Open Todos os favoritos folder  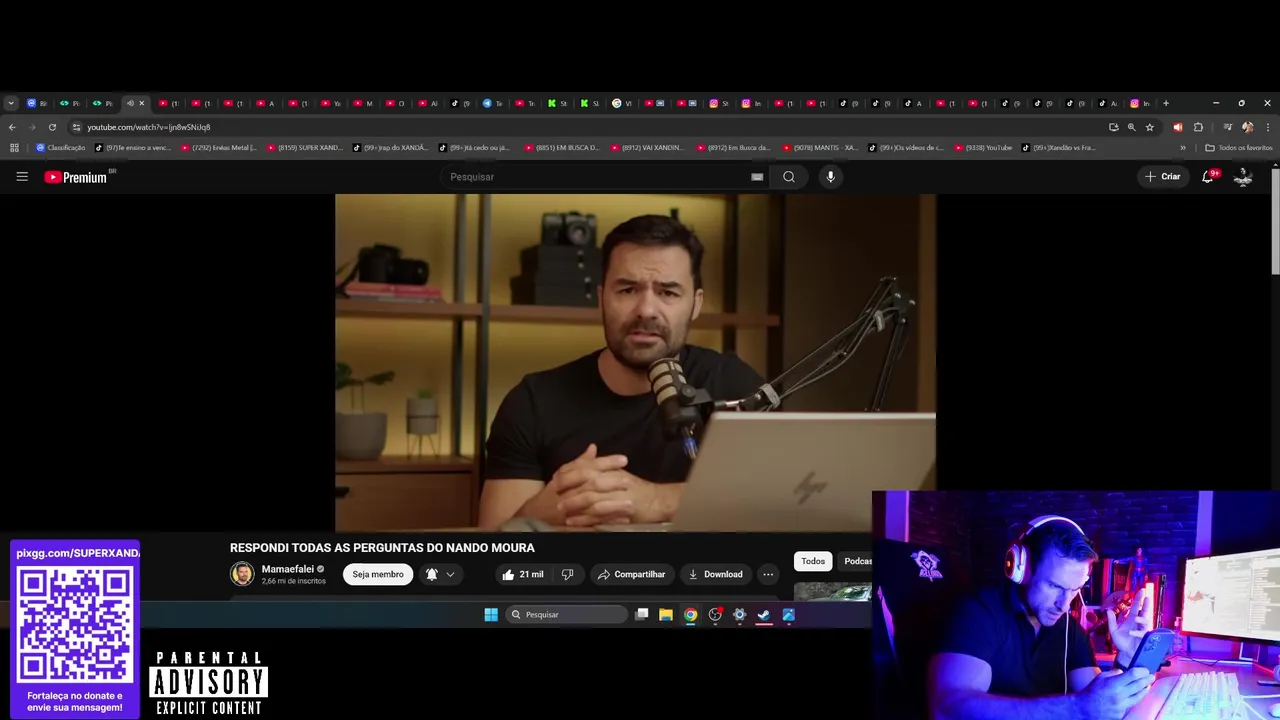(x=1239, y=148)
